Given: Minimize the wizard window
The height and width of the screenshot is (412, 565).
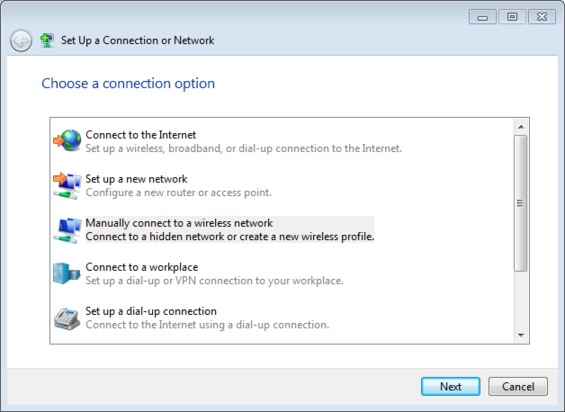Looking at the screenshot, I should tap(482, 17).
